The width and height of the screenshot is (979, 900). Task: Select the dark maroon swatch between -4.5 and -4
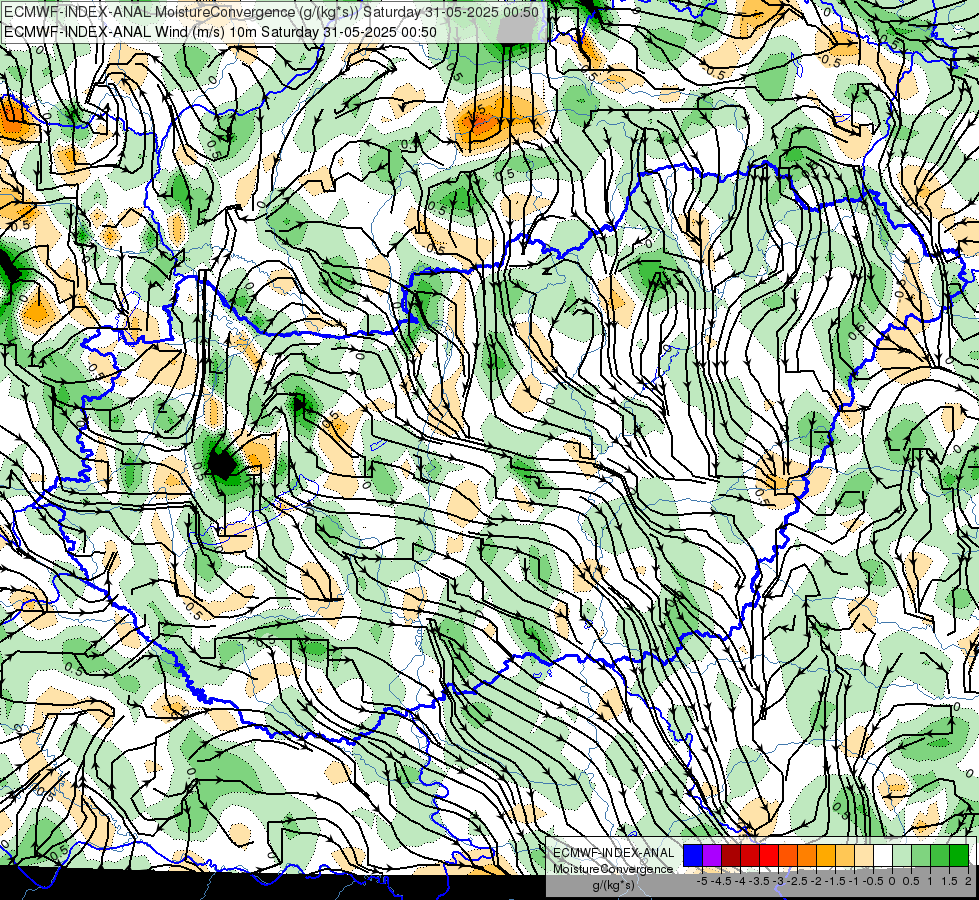[731, 855]
